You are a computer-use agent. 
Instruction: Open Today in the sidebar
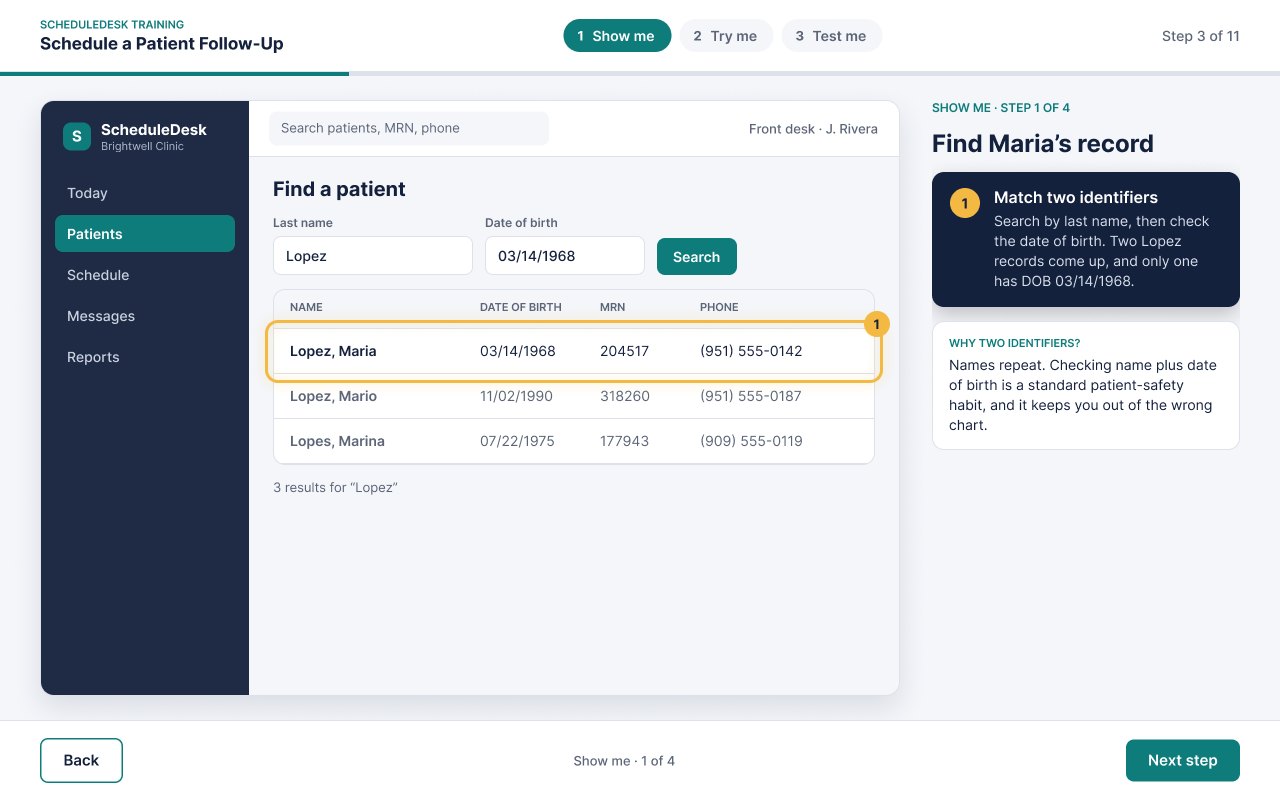click(145, 193)
